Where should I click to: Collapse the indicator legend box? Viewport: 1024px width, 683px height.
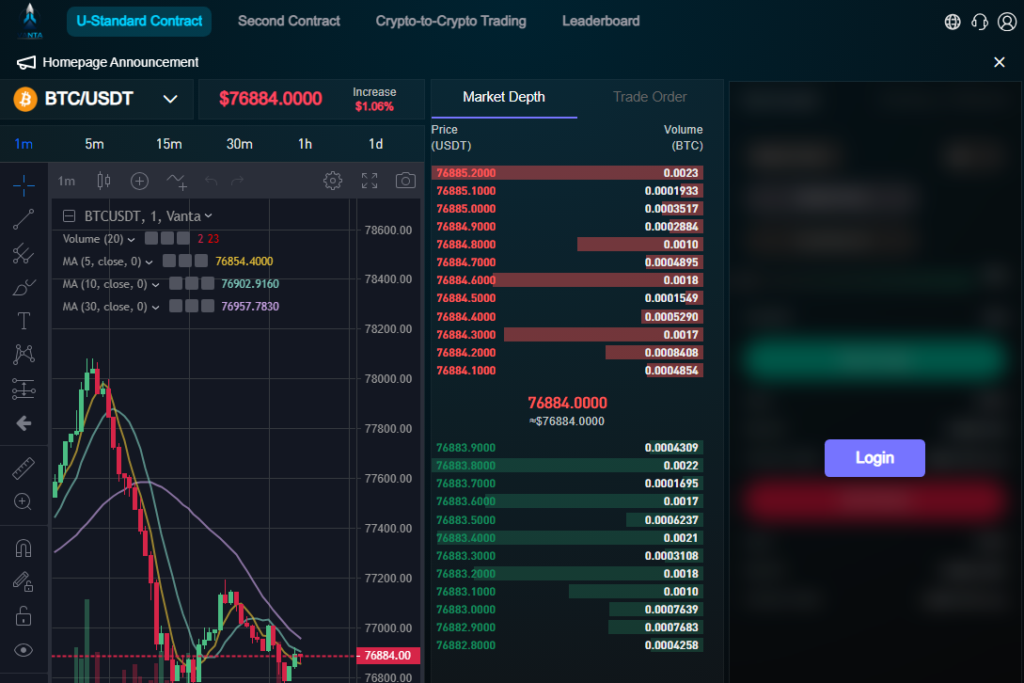(69, 216)
